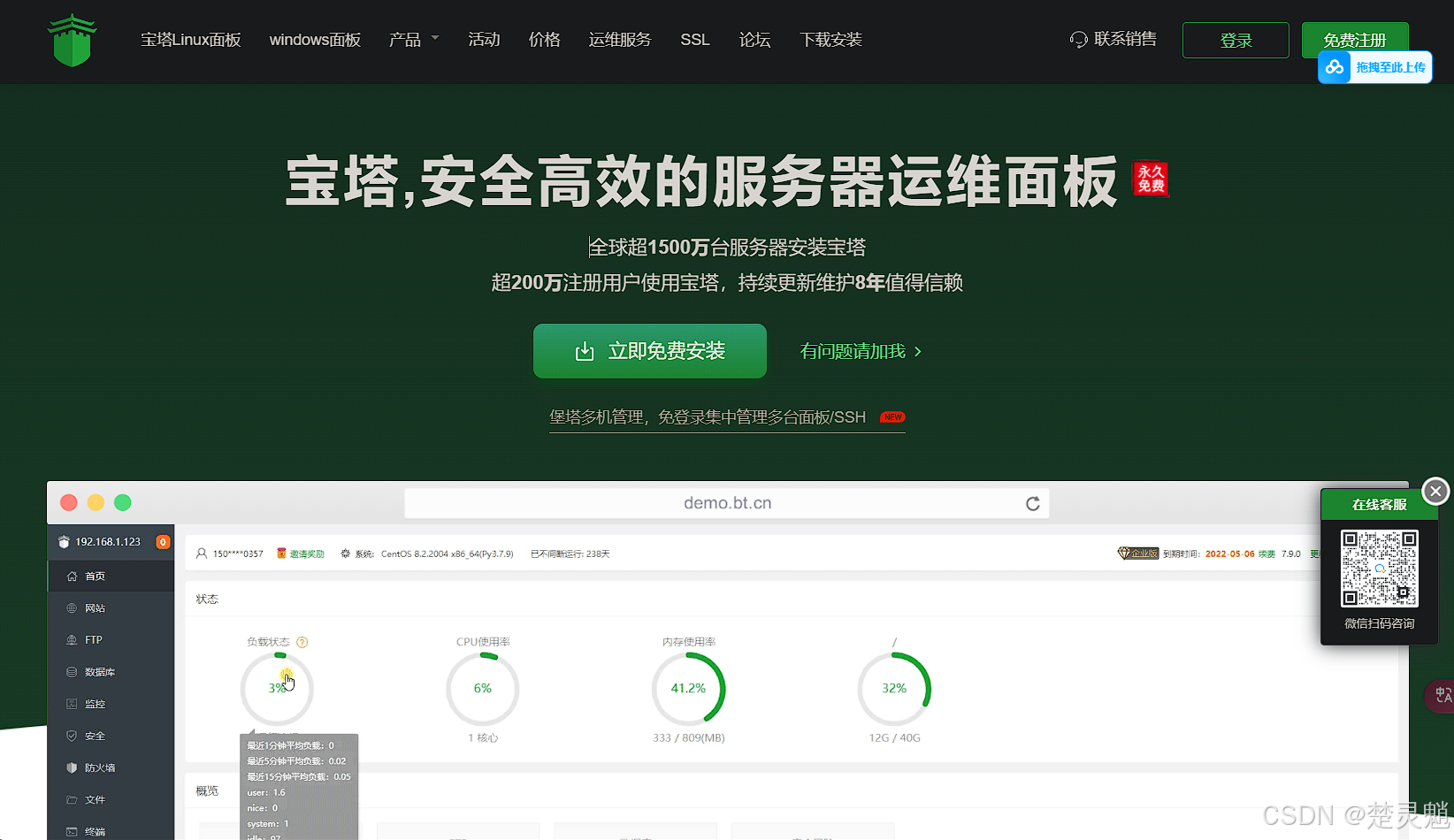
Task: Click the question mark beside 负载状态
Action: (x=302, y=642)
